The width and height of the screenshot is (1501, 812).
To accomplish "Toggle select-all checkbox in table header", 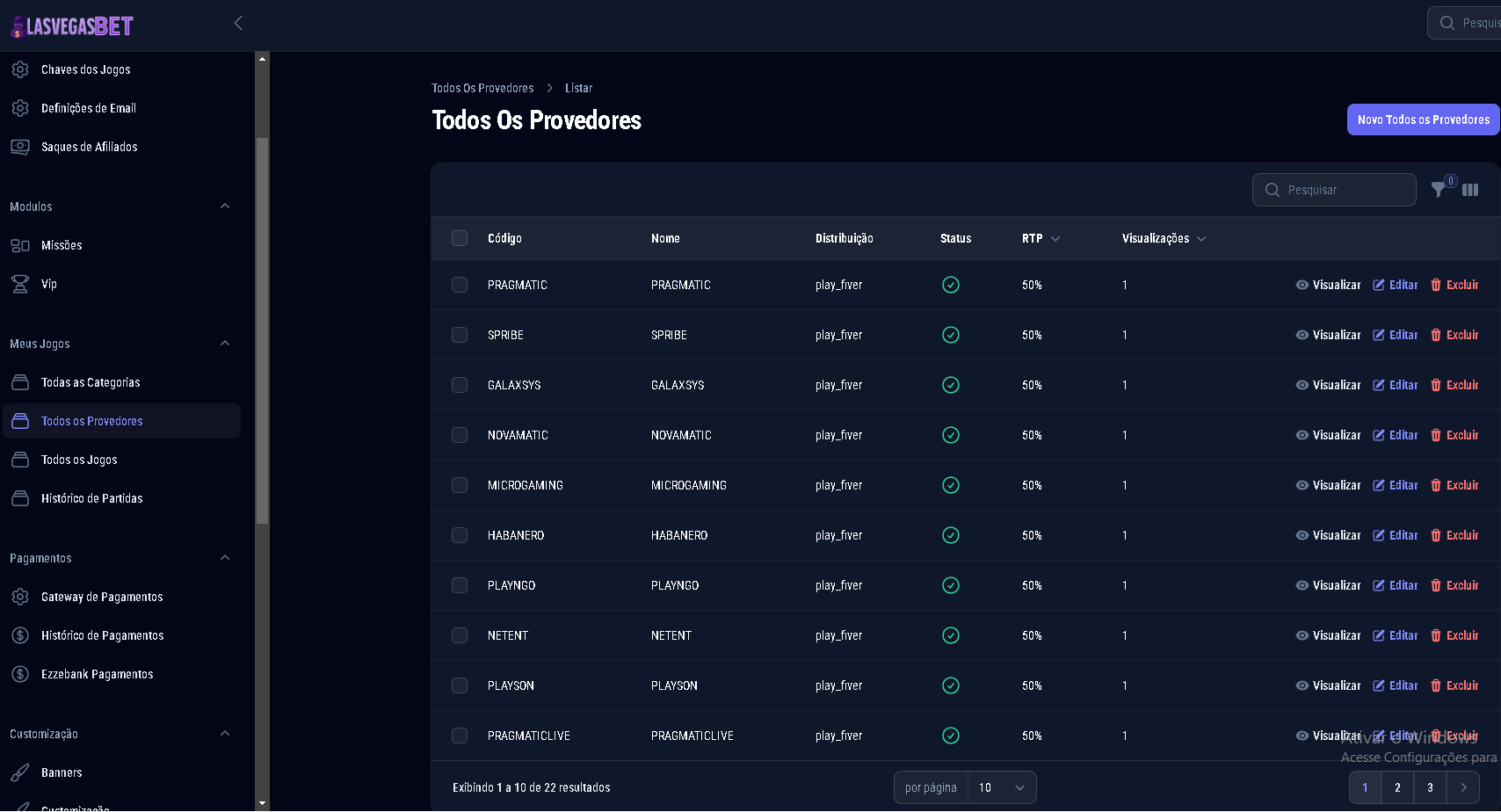I will click(x=460, y=238).
